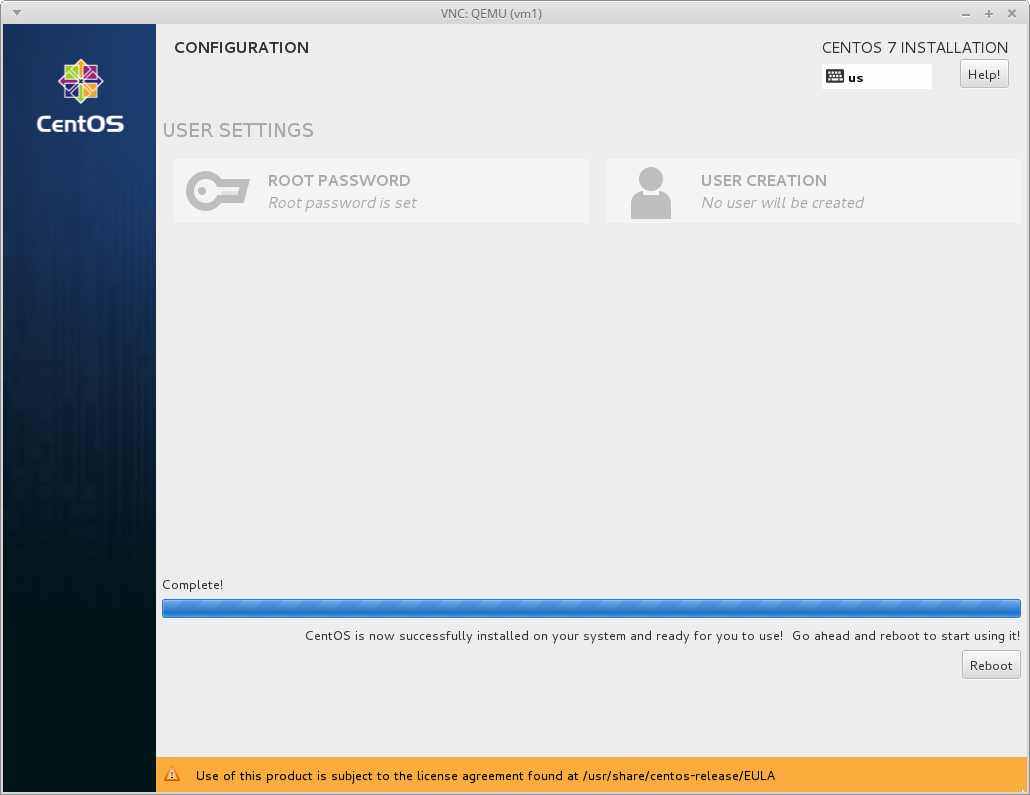Screen dimensions: 1030x795
Task: Select the ROOT PASSWORD heading
Action: pyautogui.click(x=339, y=181)
